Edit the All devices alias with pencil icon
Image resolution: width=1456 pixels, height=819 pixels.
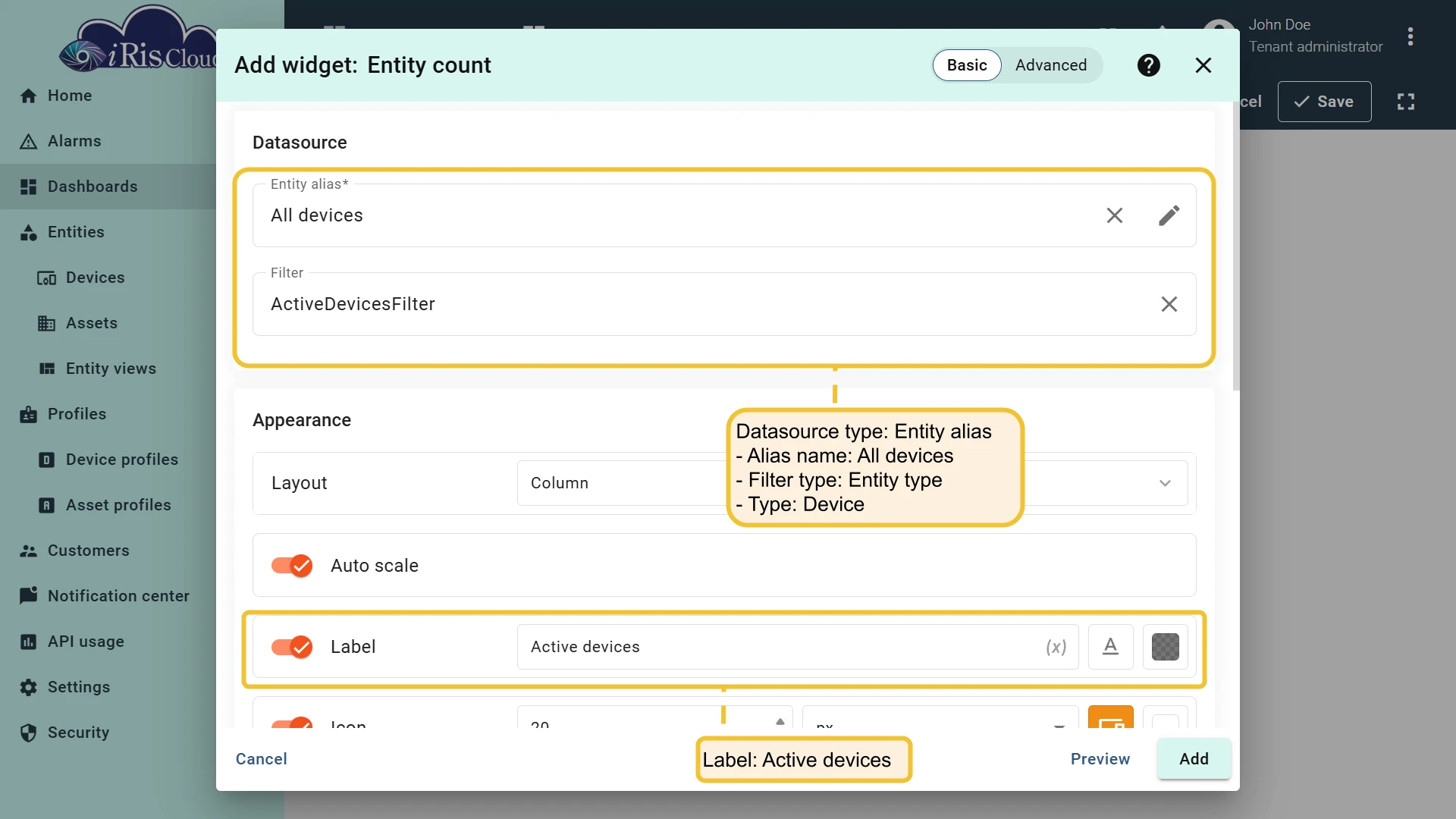click(1169, 215)
